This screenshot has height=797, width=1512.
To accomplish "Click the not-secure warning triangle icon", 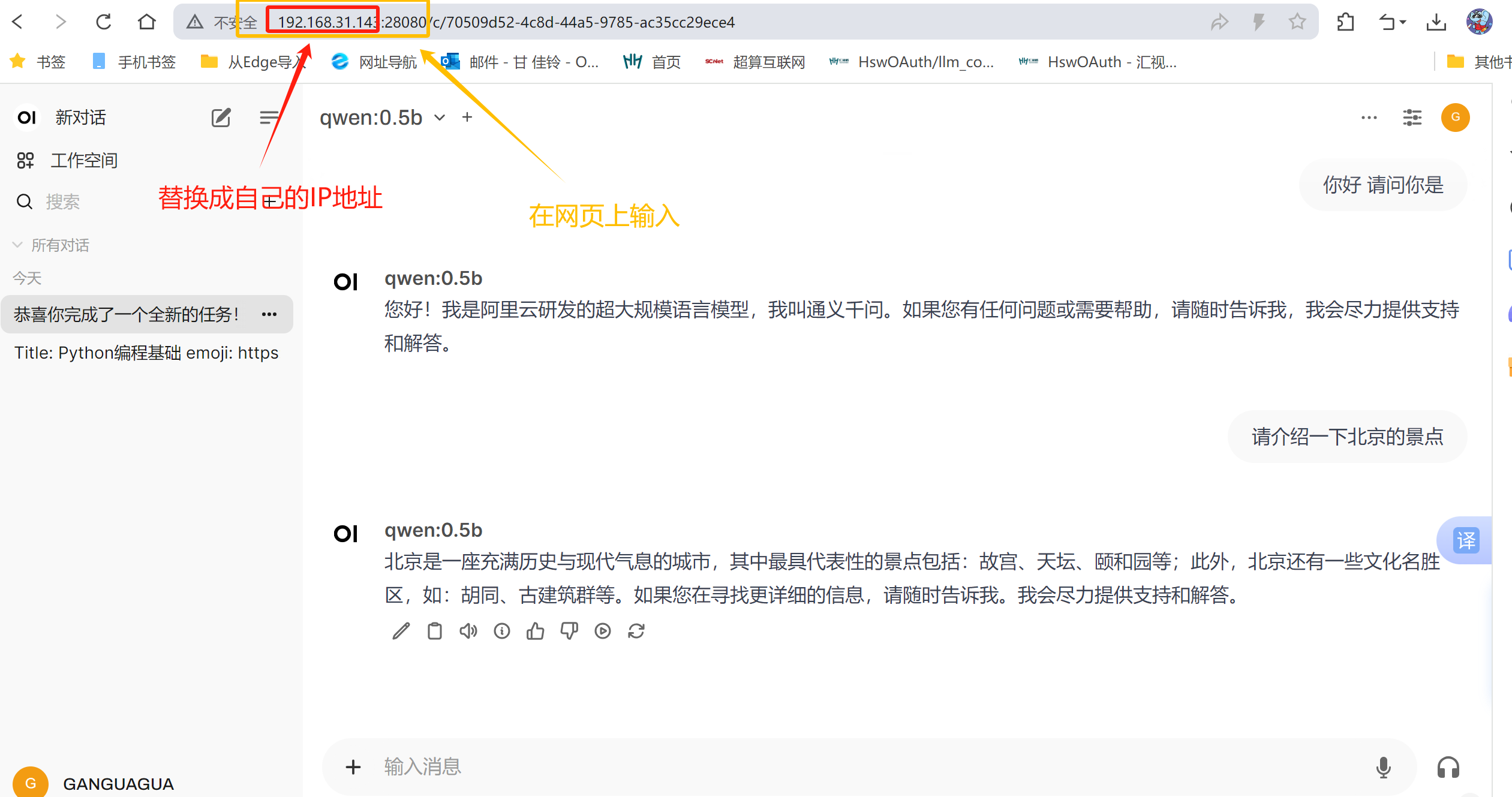I will 194,22.
